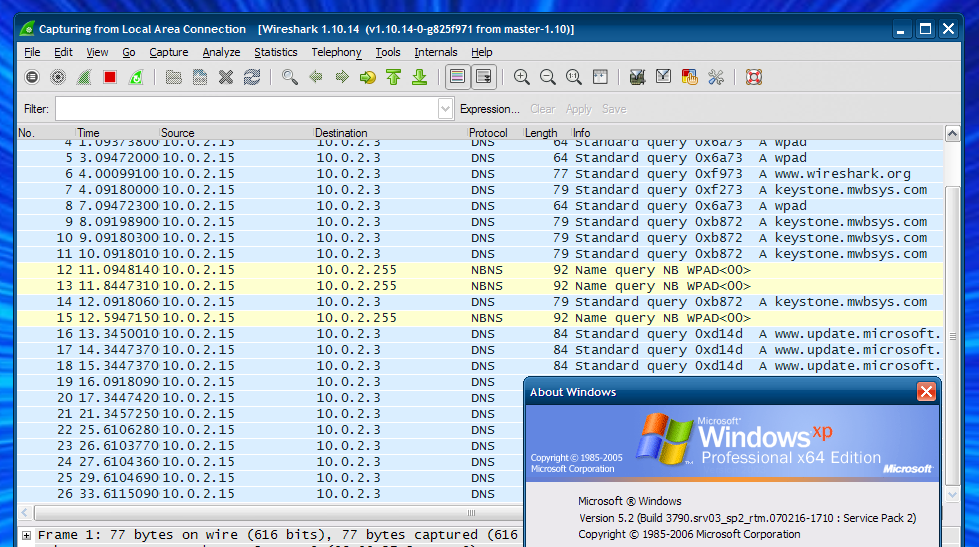
Task: Close the About Windows dialog
Action: pos(926,392)
